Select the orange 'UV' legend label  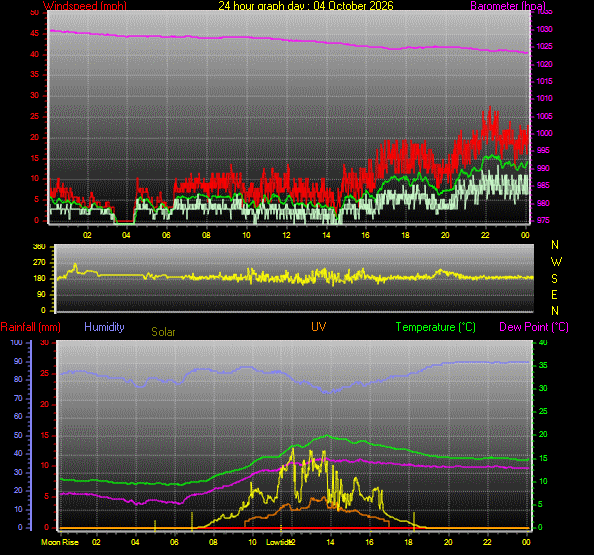[319, 327]
